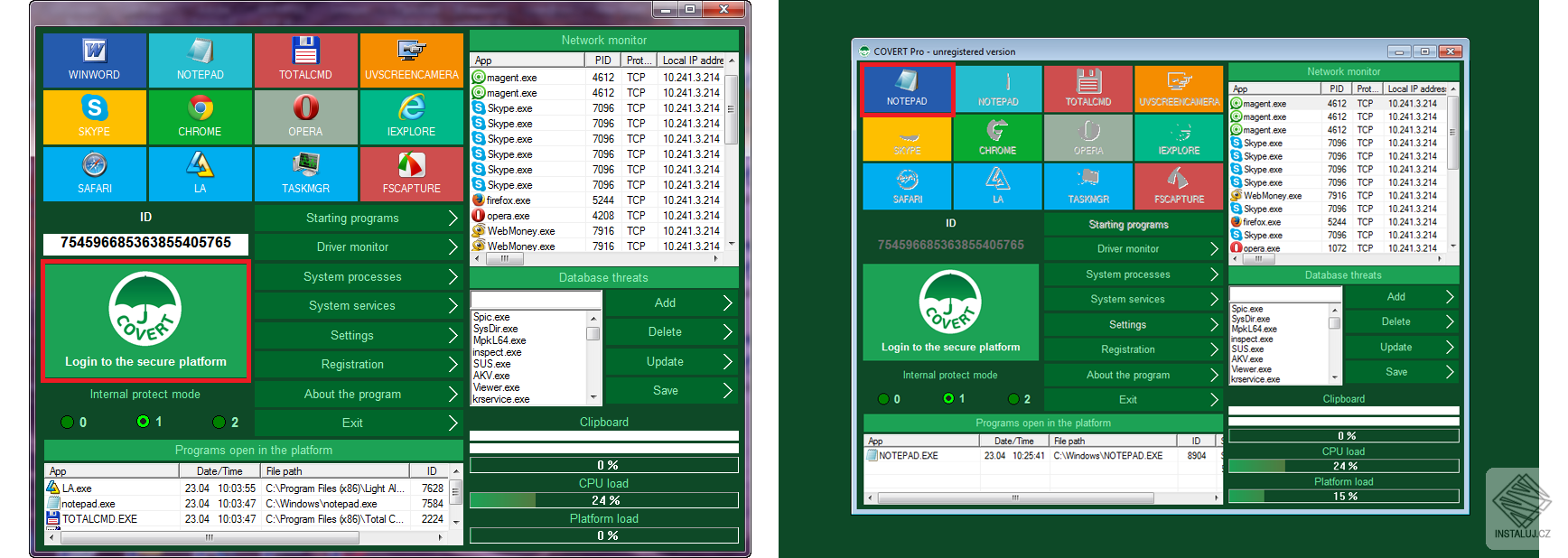Screen dimensions: 1568x558
Task: Click highlighted NOTEPAD tile in COVERT Pro window
Action: pos(907,88)
